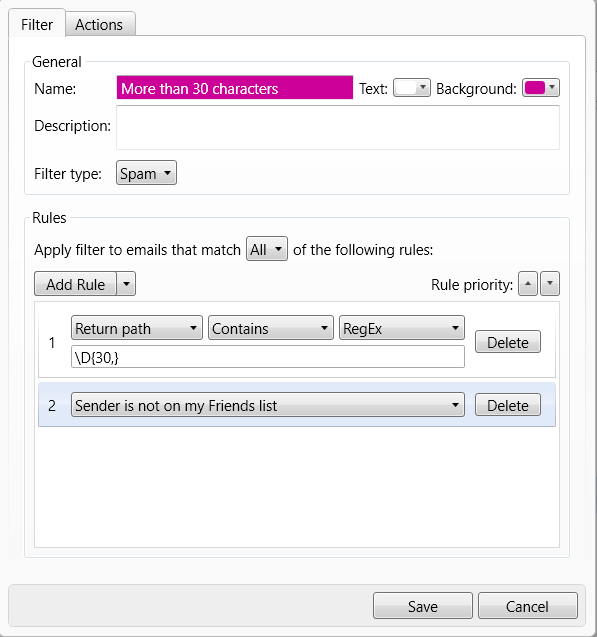Open Add Rule split-button arrow
Image resolution: width=597 pixels, height=637 pixels.
(126, 284)
